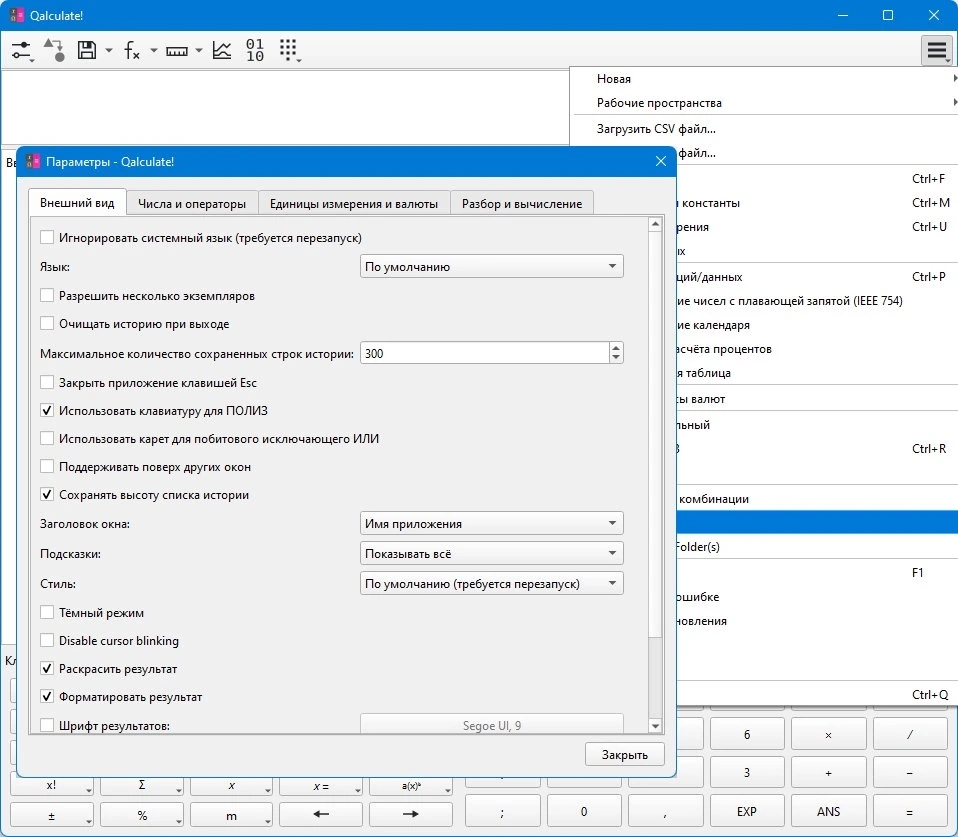Switch to Внешний вид tab
This screenshot has height=837, width=958.
(x=77, y=203)
